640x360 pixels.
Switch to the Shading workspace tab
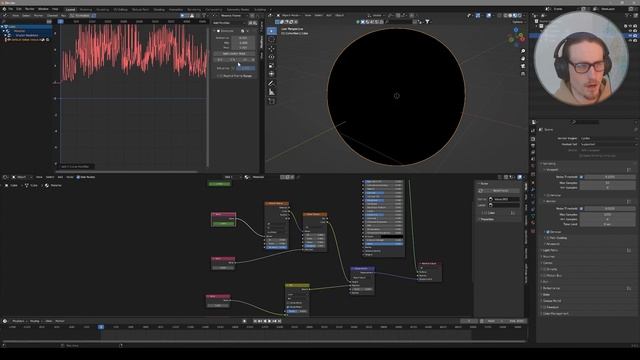pos(159,9)
